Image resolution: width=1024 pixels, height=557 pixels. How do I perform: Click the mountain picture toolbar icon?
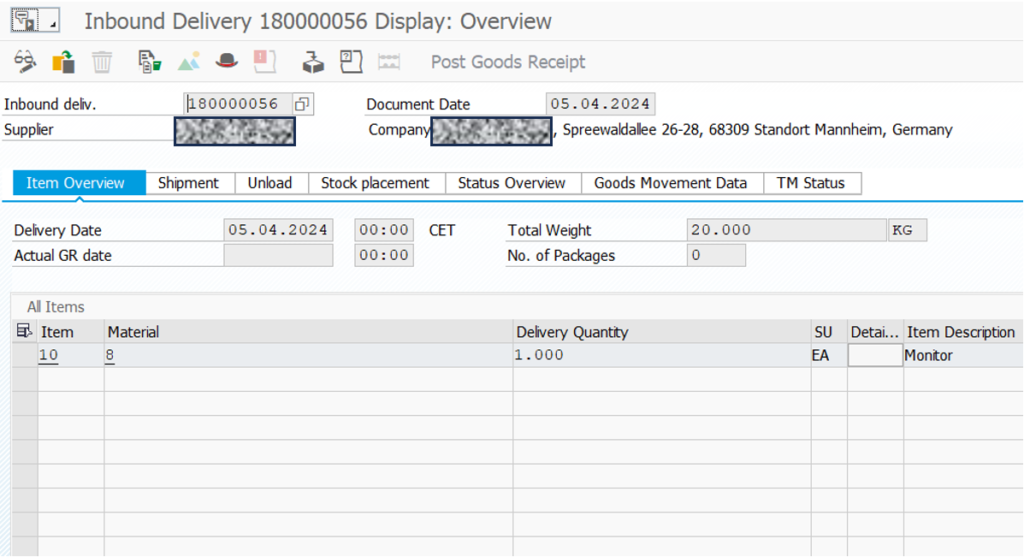coord(189,62)
